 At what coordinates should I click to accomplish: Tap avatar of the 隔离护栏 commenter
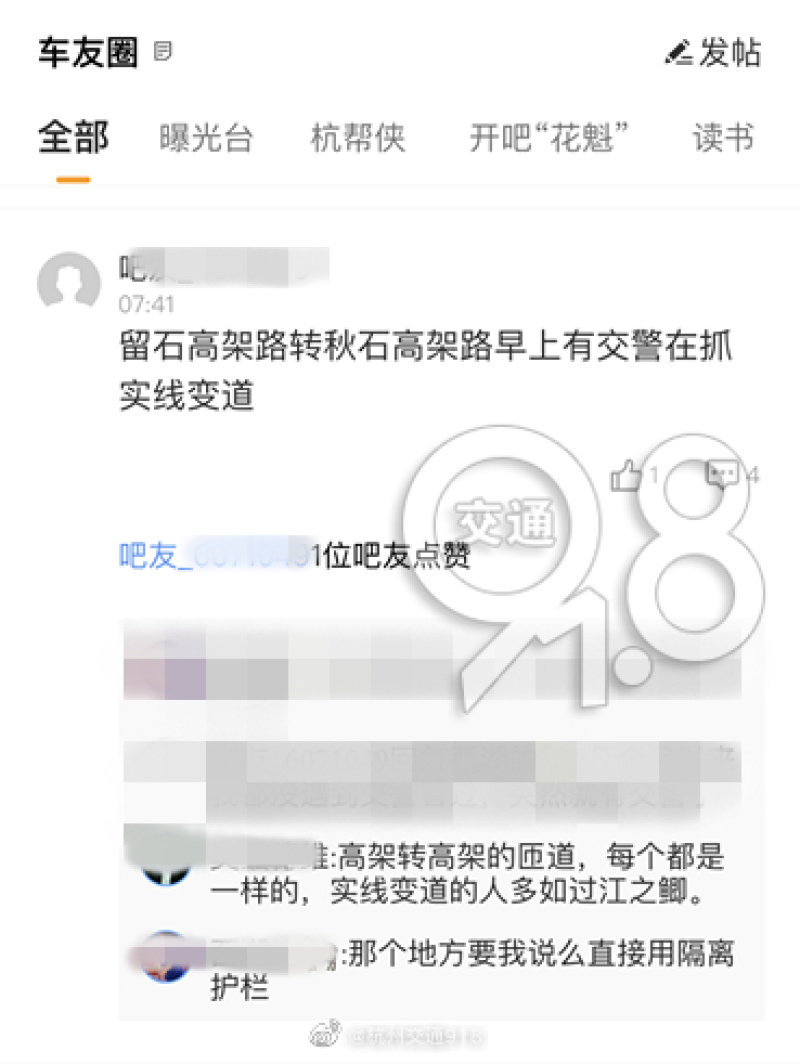[166, 956]
